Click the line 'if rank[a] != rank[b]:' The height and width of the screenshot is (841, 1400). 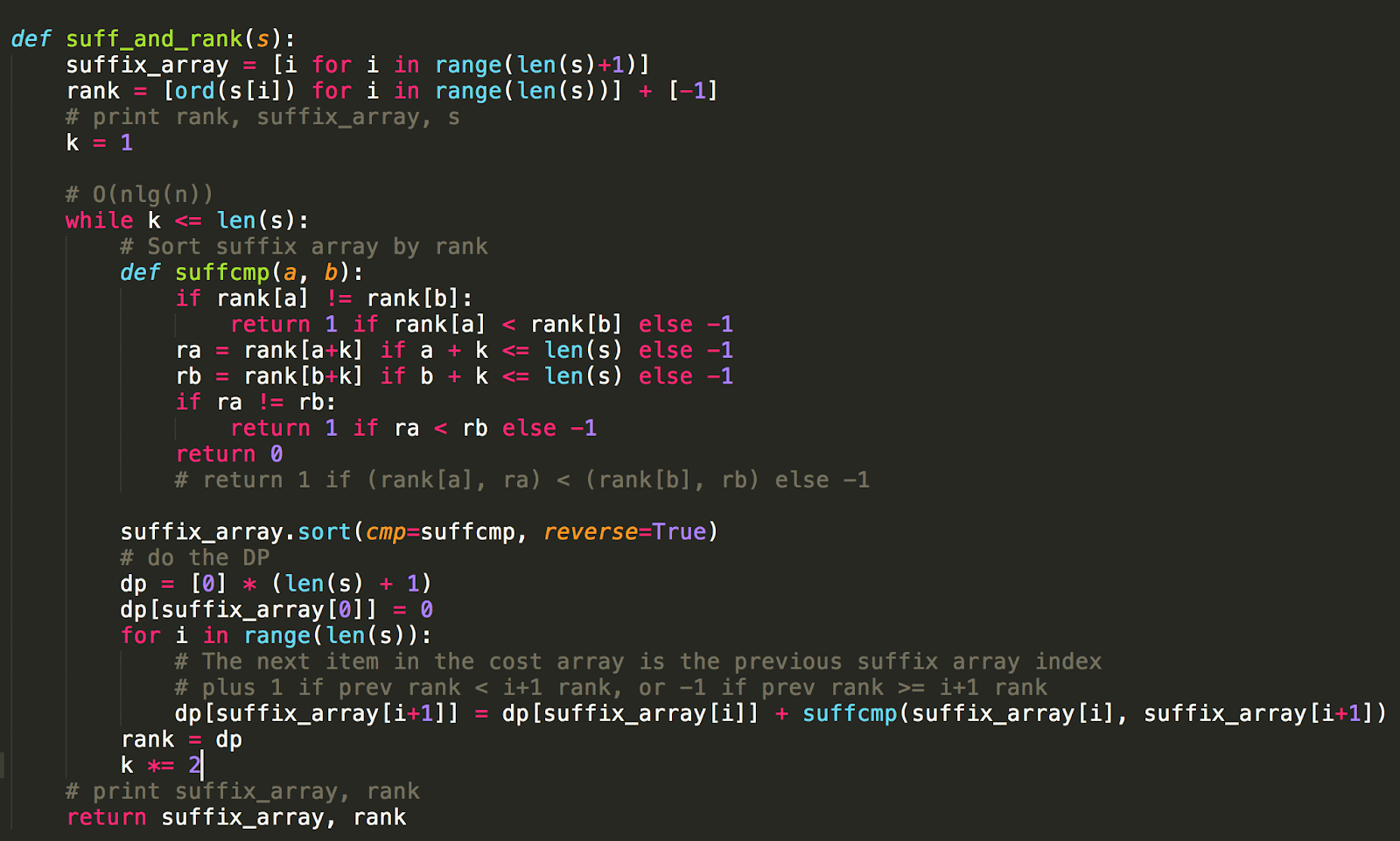tap(325, 298)
